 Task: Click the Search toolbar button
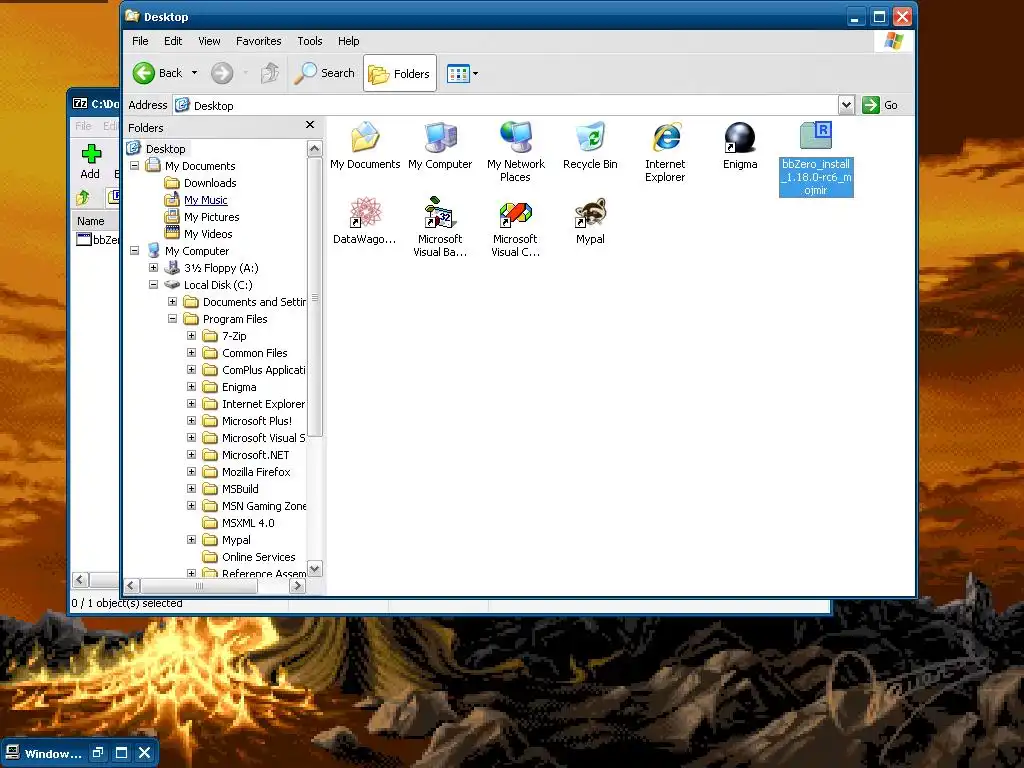(325, 73)
